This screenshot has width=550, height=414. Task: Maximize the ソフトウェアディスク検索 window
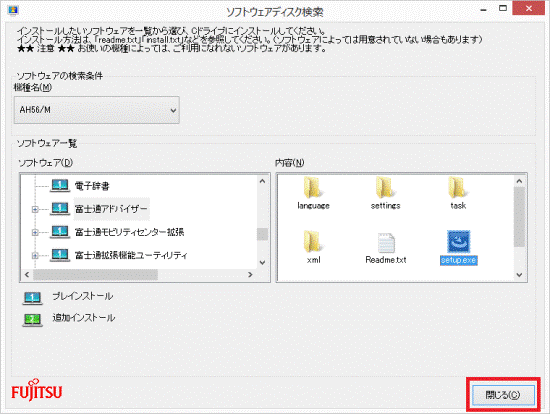pos(503,8)
